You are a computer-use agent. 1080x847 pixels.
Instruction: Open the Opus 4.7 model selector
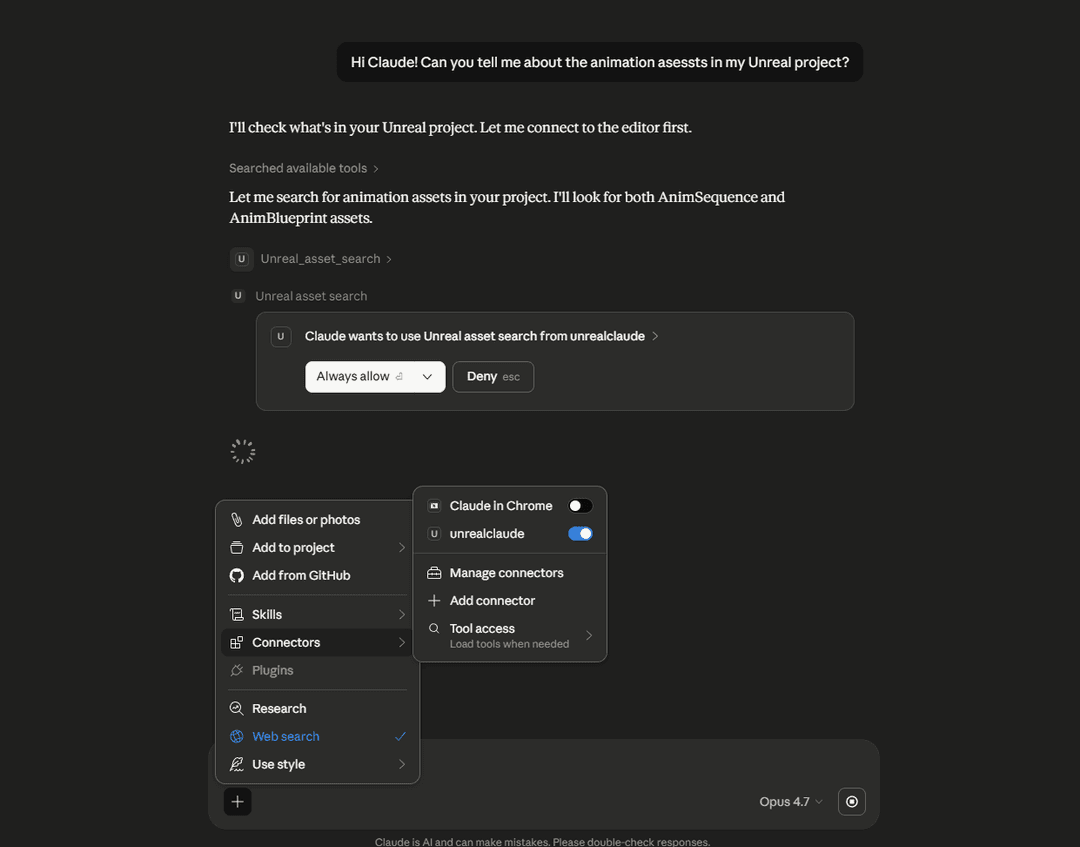(x=791, y=802)
